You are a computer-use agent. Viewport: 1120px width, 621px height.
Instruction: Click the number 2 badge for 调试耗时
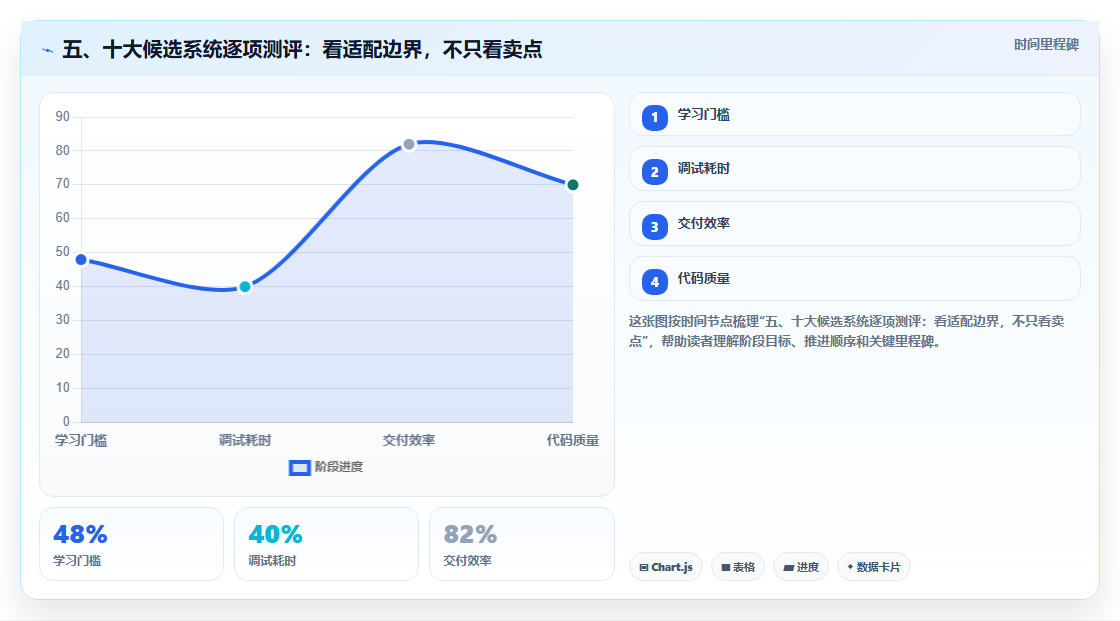[654, 172]
